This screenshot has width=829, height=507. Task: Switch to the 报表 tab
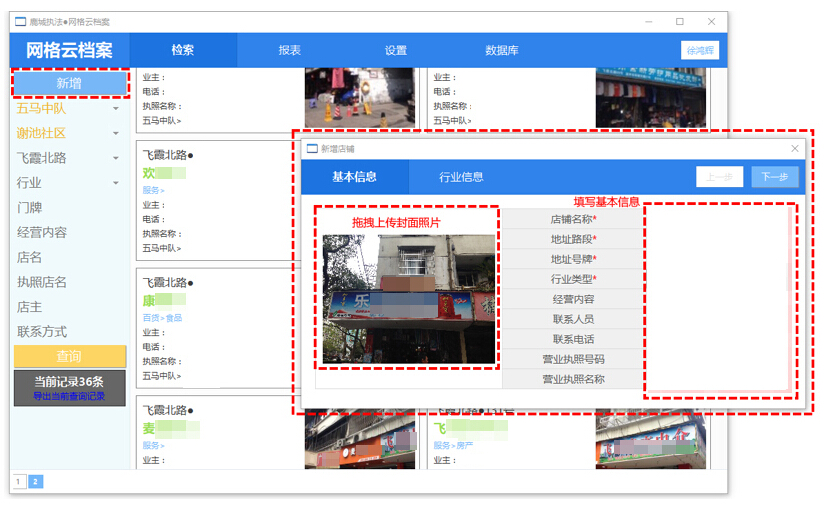(x=290, y=50)
